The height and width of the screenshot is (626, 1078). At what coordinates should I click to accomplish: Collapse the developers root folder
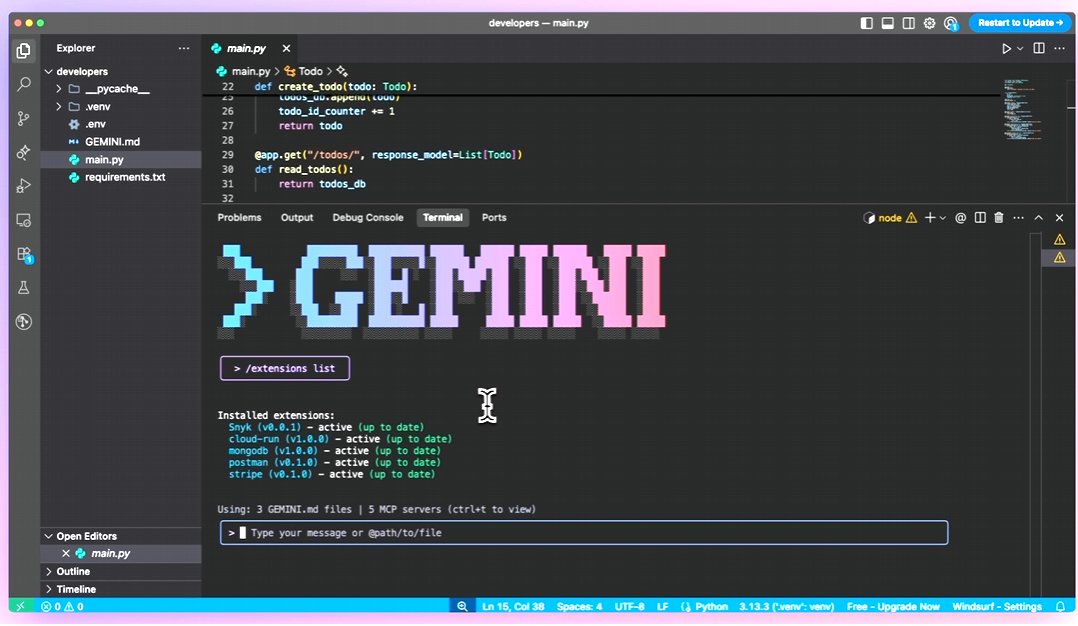121,71
